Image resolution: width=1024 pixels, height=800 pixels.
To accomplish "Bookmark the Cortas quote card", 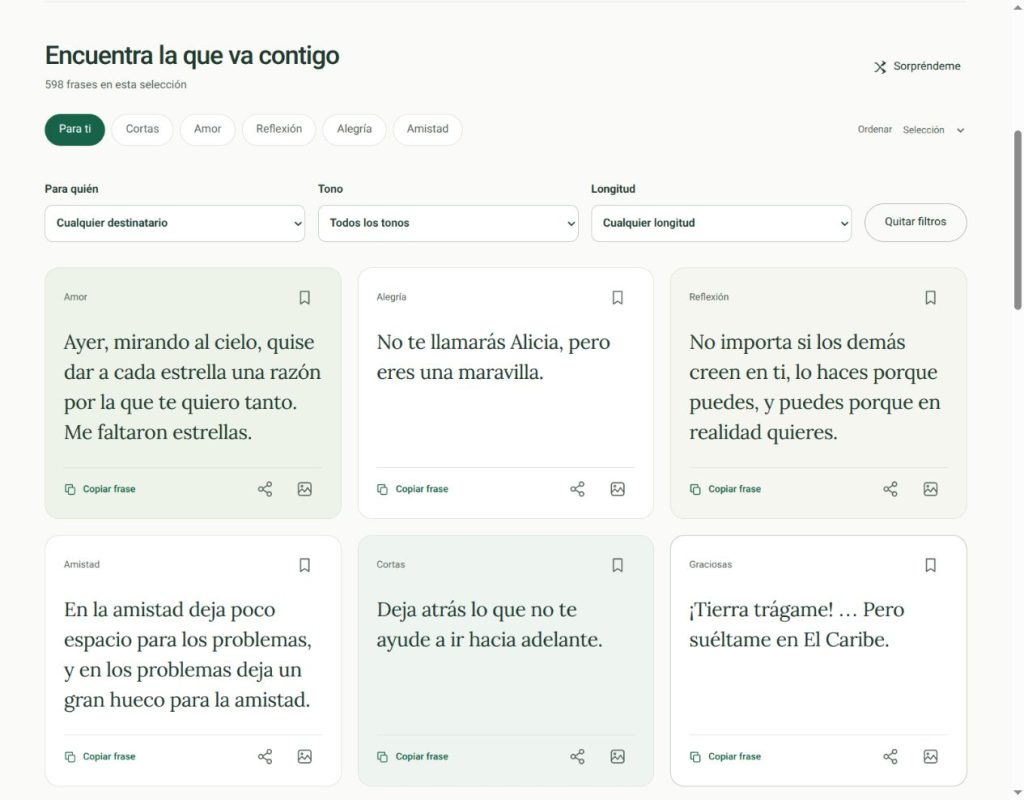I will [617, 565].
